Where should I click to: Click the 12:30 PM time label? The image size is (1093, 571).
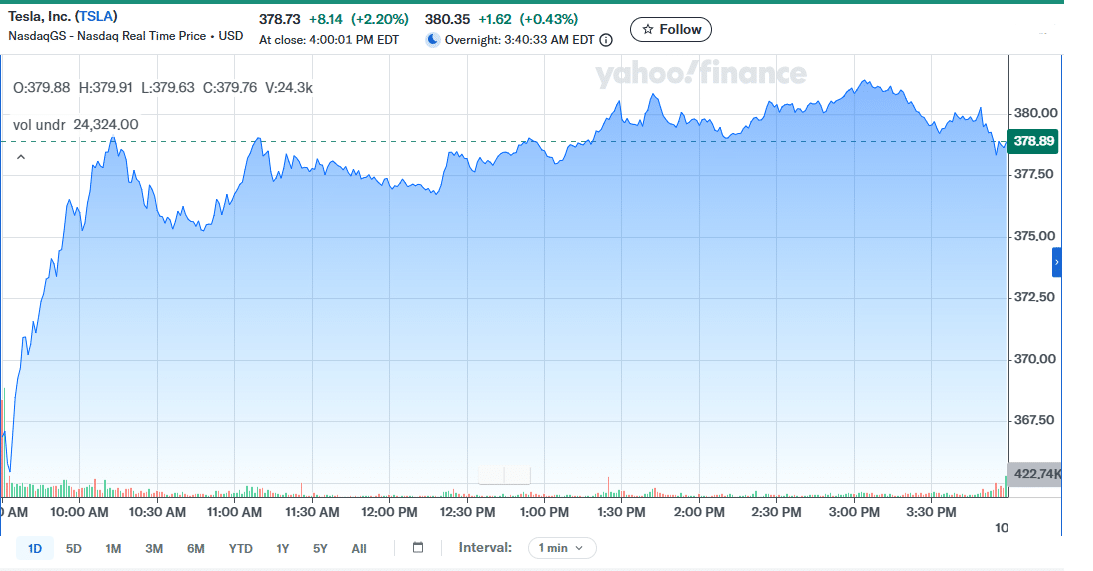pyautogui.click(x=467, y=512)
